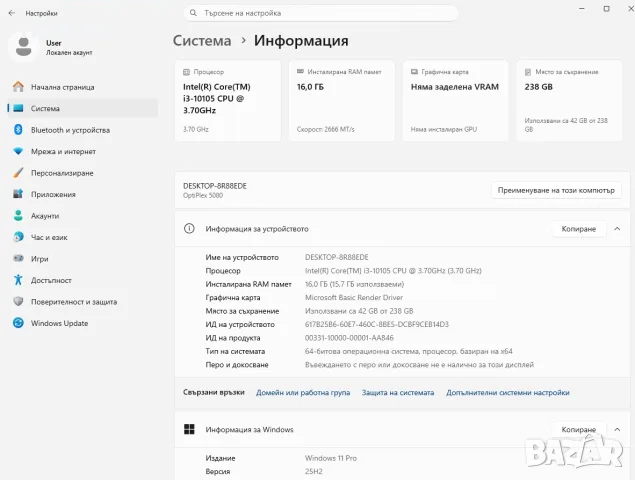Click device ID value 617B25B6
Screen dimensions: 635x480
click(x=377, y=324)
